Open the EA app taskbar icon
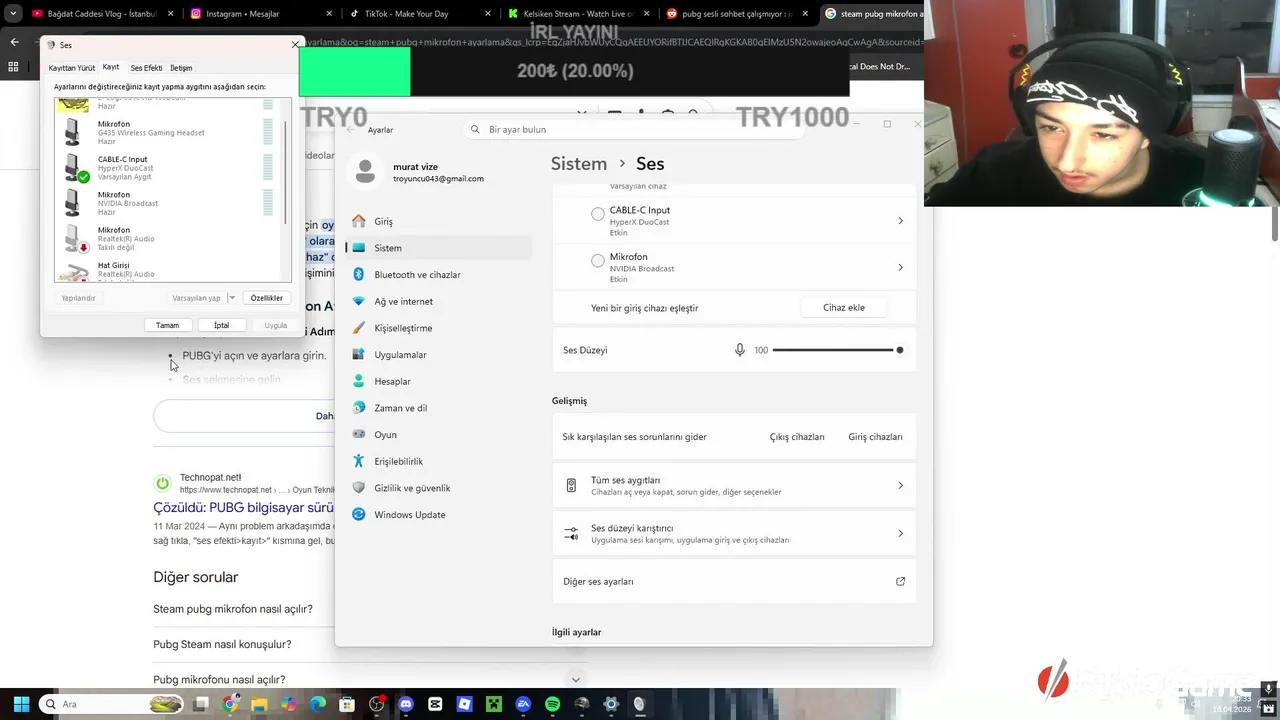Screen dimensions: 1280x720 coord(523,704)
